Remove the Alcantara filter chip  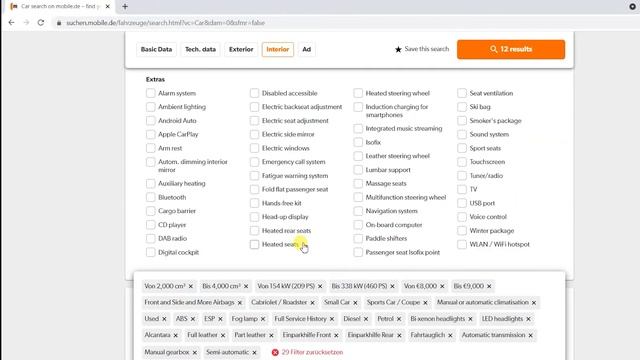176,336
